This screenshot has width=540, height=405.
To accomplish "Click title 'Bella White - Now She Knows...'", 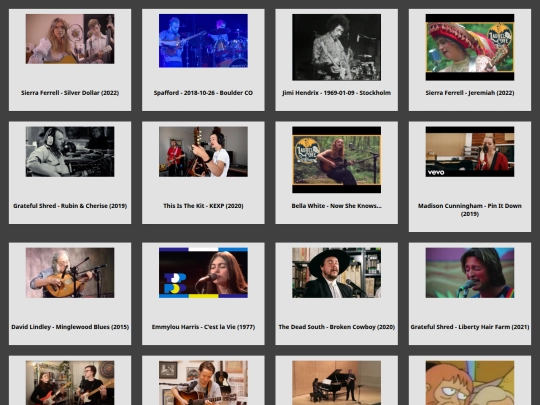I will (x=336, y=206).
